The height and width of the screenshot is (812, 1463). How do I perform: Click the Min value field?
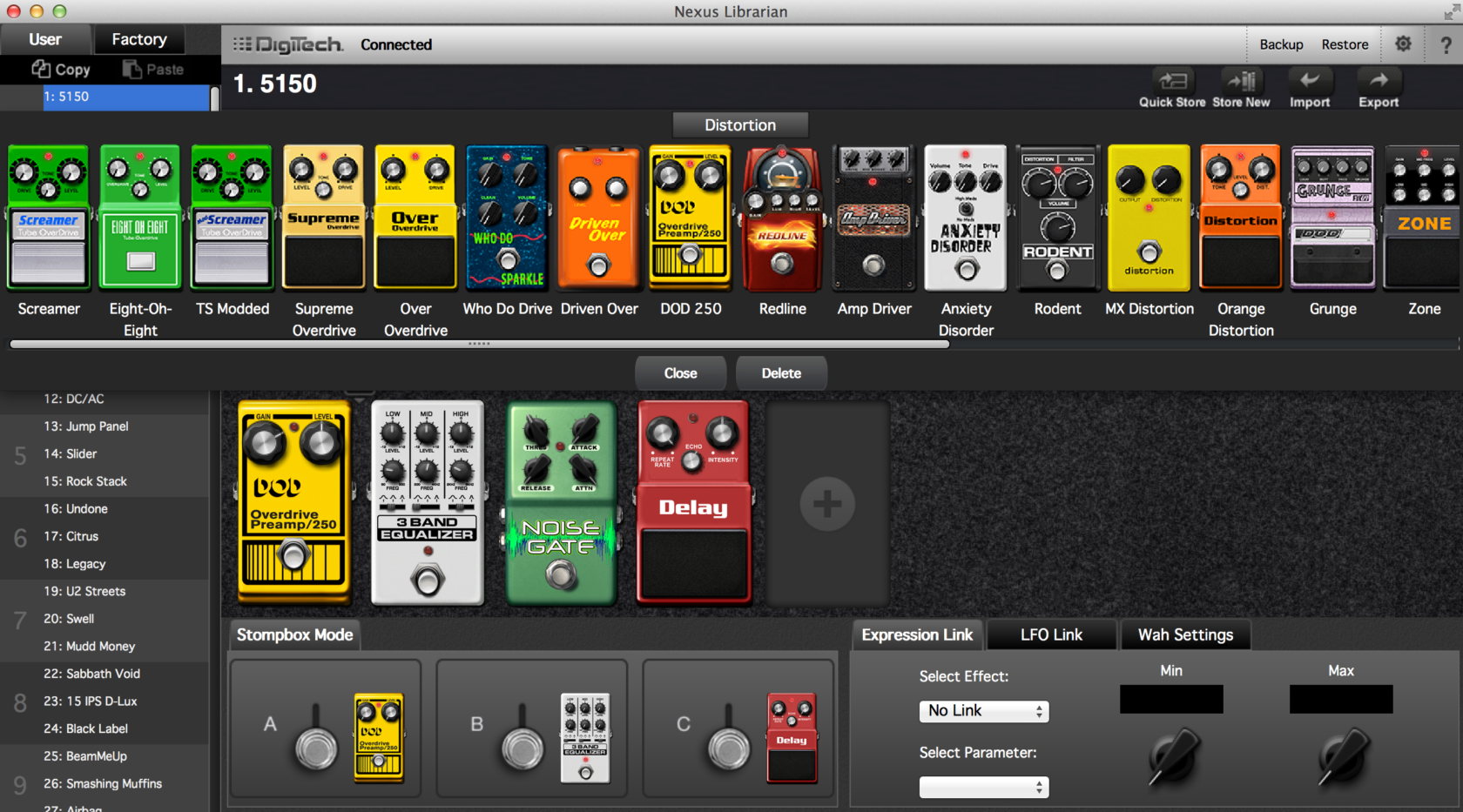pyautogui.click(x=1171, y=699)
